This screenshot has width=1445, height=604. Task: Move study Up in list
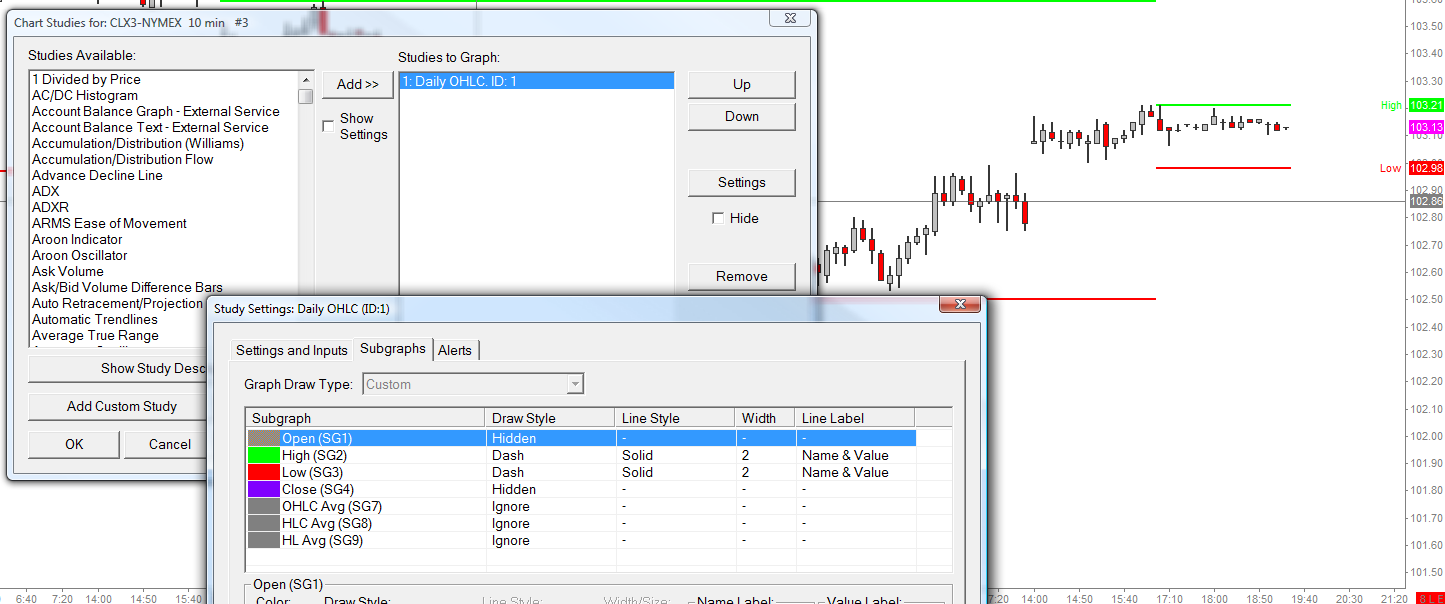pos(742,85)
